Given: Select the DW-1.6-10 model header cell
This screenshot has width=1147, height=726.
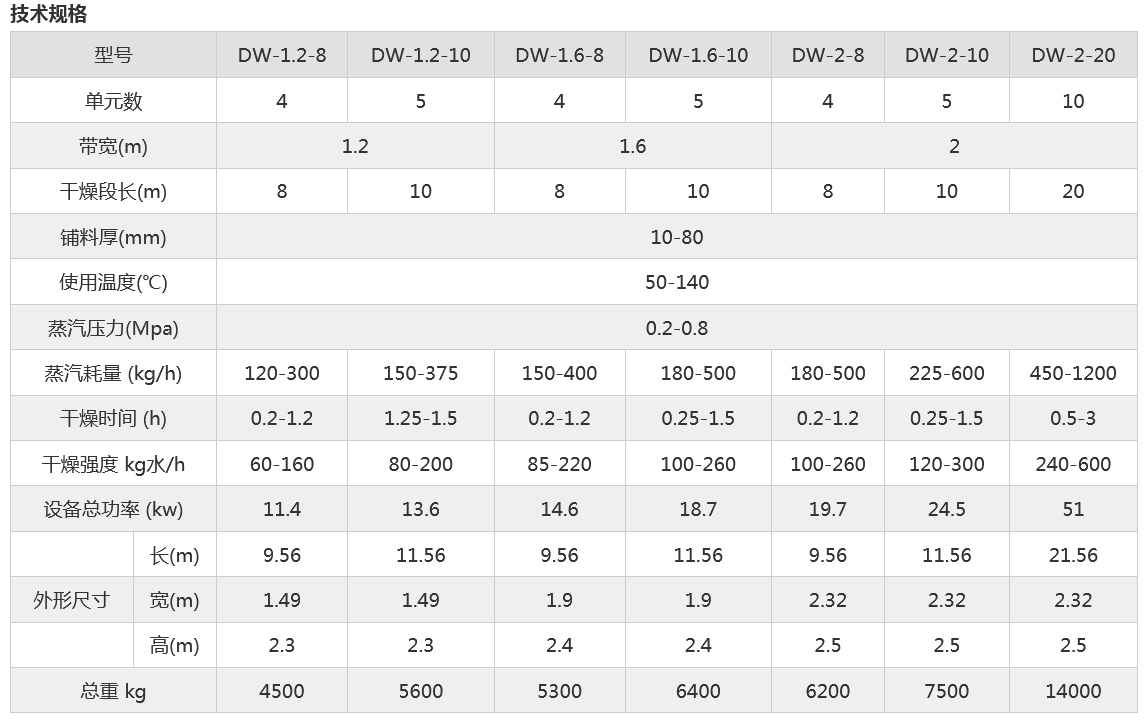Looking at the screenshot, I should pos(698,55).
